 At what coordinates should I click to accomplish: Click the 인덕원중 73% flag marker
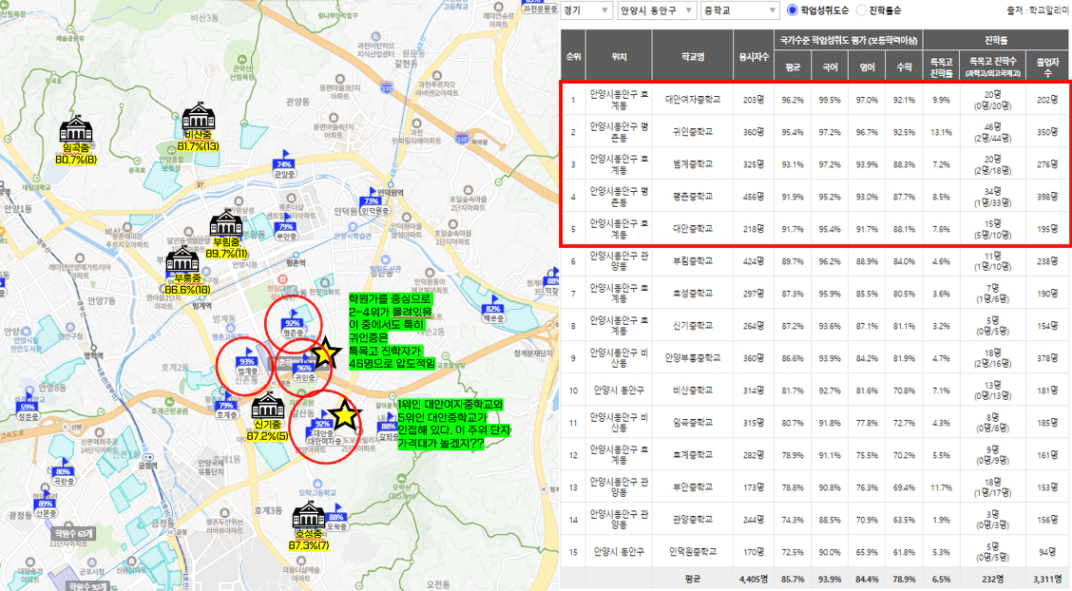click(x=373, y=202)
